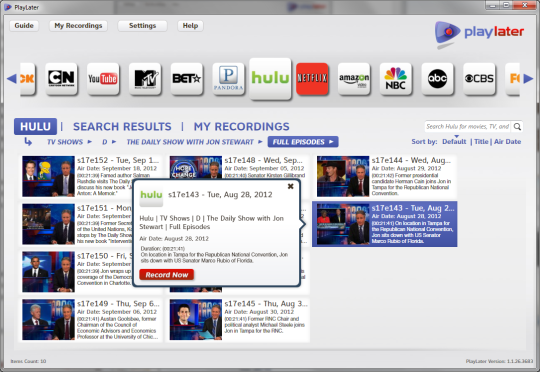540x372 pixels.
Task: Choose the MTV channel icon
Action: click(145, 79)
